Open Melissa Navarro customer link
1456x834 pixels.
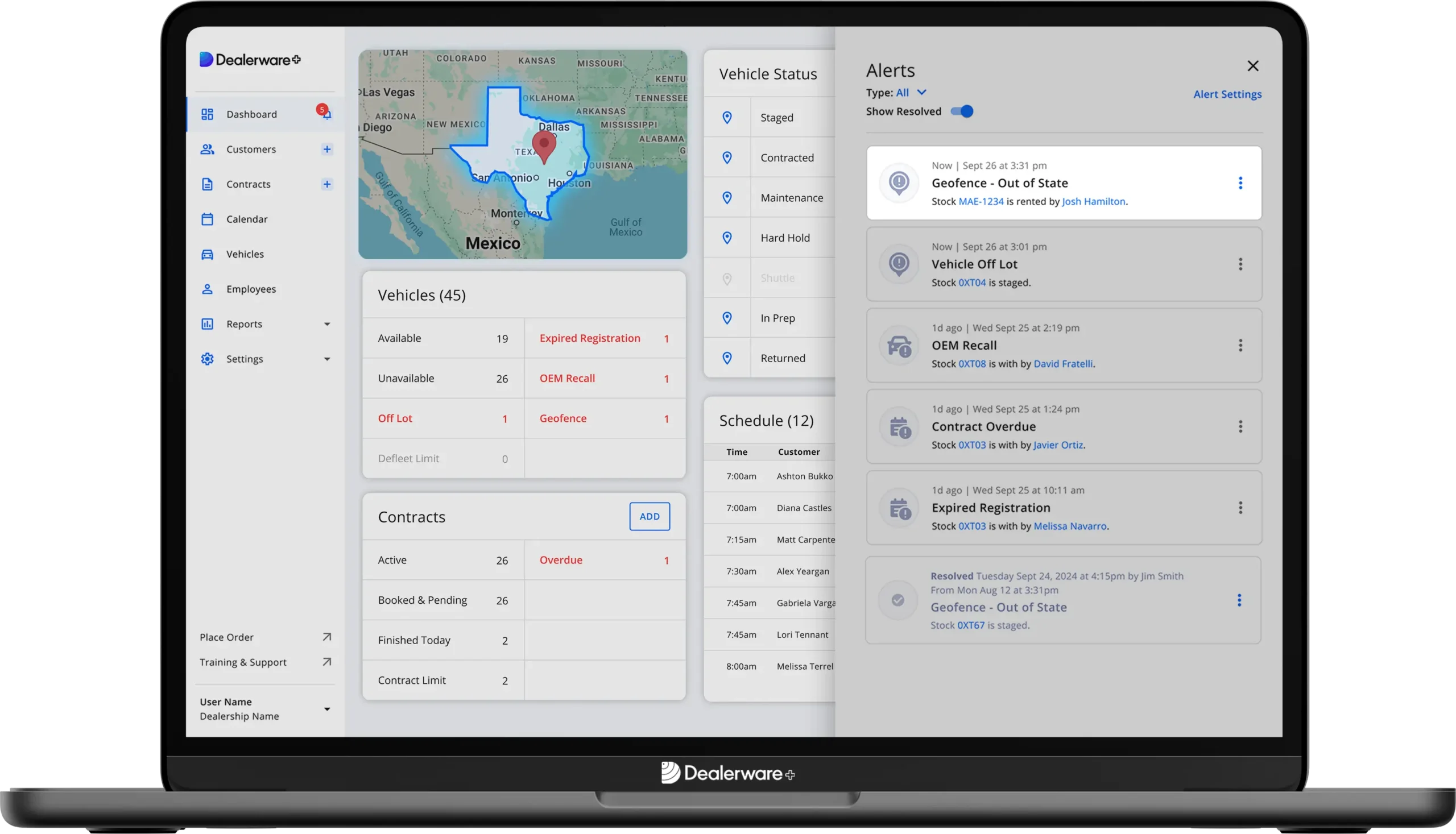tap(1070, 526)
